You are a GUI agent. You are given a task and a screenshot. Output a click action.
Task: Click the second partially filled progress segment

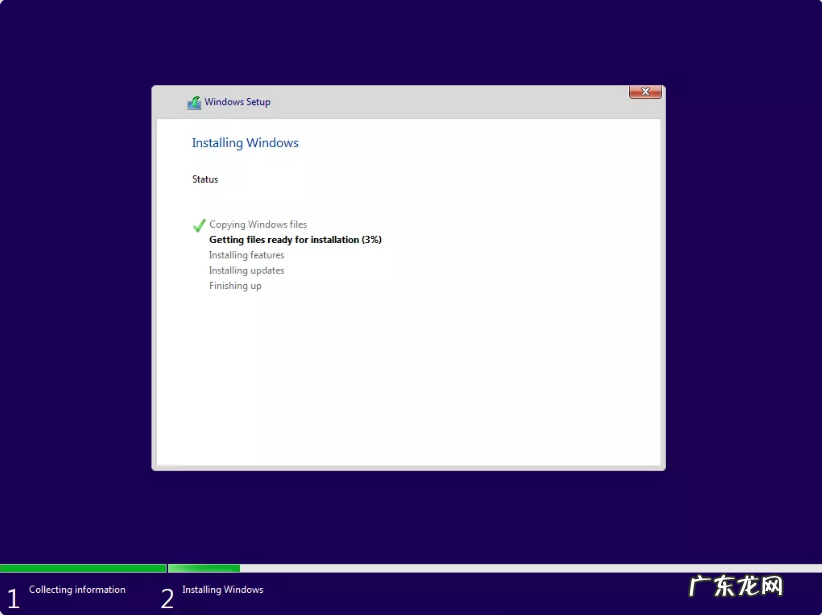tap(204, 568)
